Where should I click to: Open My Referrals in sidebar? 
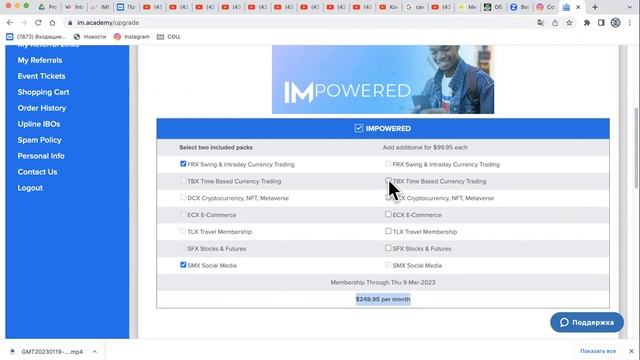tap(40, 60)
